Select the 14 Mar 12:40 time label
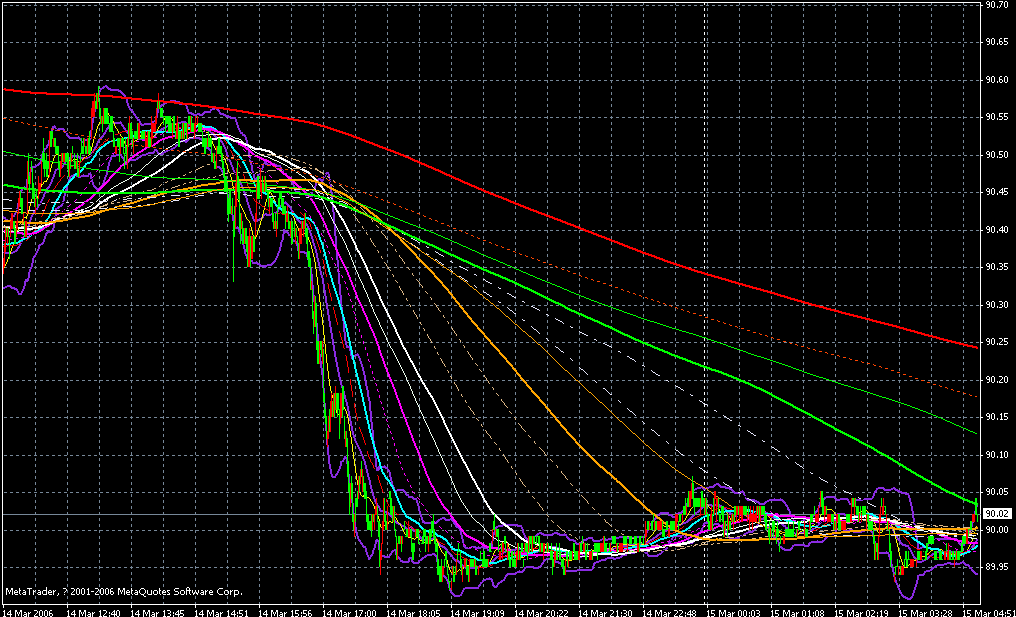Screen dimensions: 1016x617 (x=92, y=610)
